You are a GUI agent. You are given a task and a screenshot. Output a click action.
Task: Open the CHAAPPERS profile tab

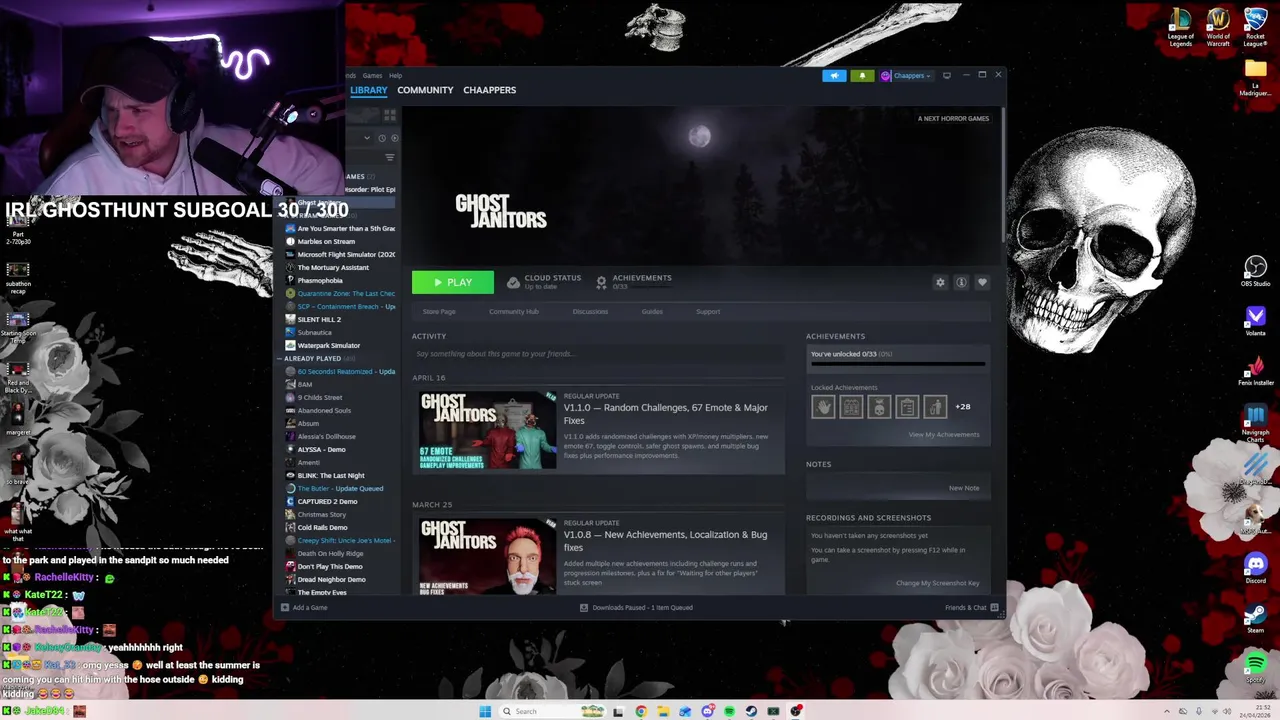[489, 90]
